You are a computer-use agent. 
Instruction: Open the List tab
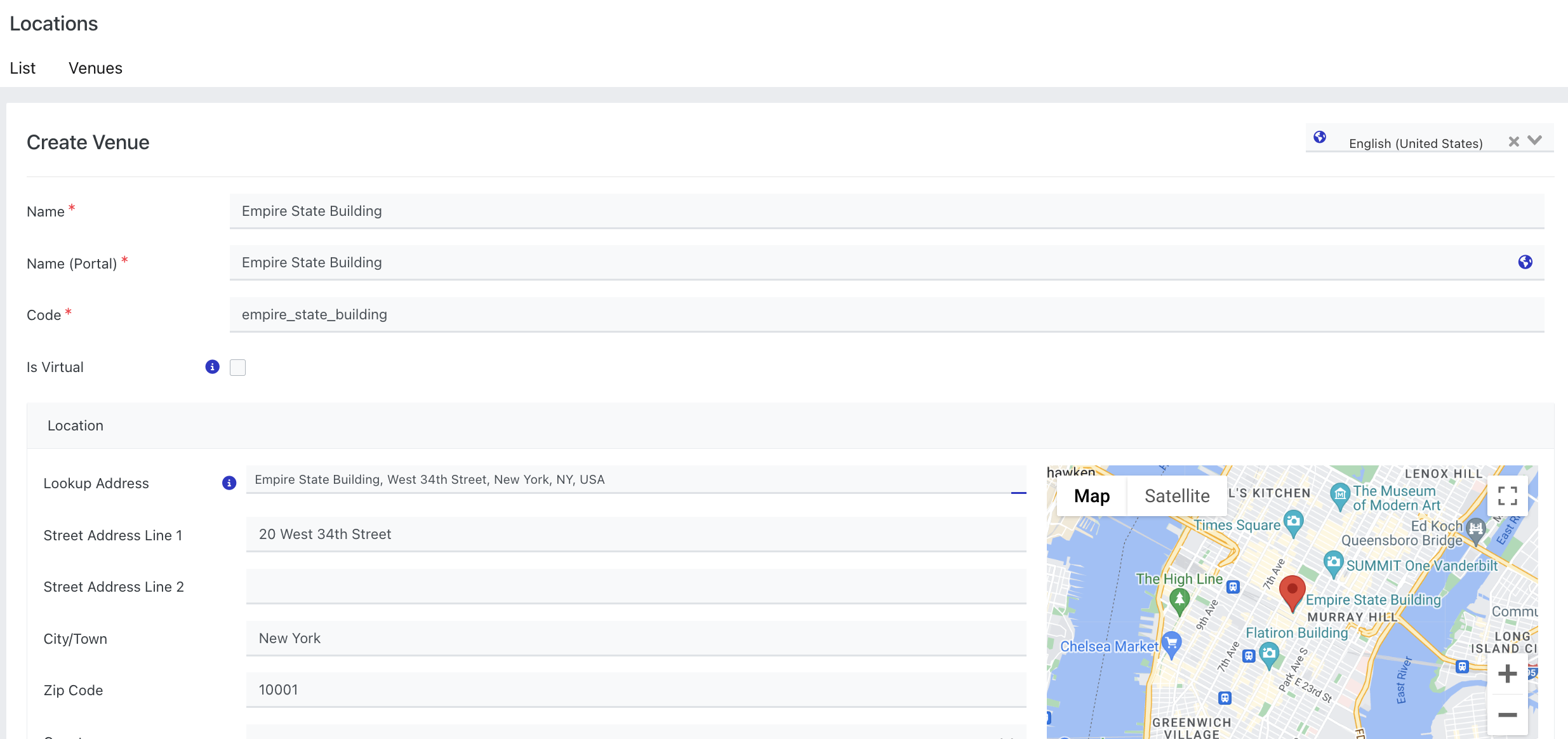tap(22, 68)
